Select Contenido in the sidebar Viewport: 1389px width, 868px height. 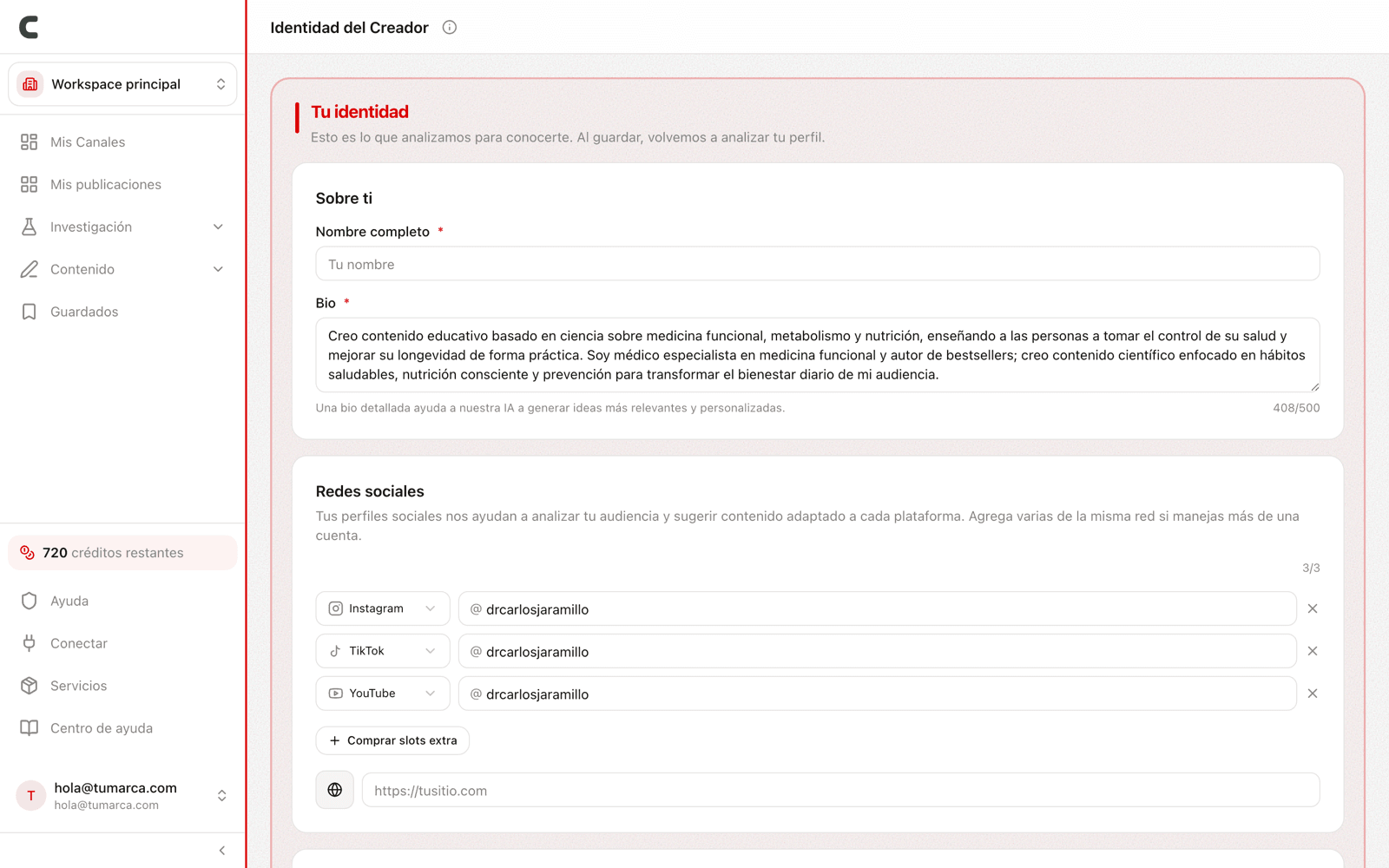(122, 269)
